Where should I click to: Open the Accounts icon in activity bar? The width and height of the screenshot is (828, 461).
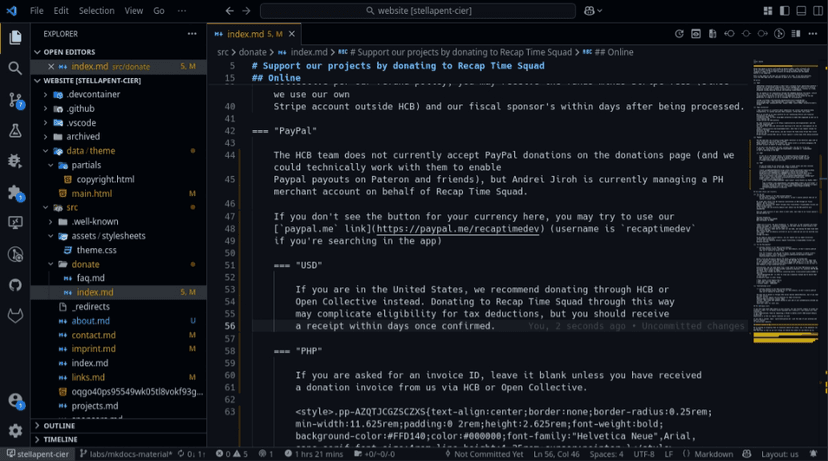click(x=15, y=400)
